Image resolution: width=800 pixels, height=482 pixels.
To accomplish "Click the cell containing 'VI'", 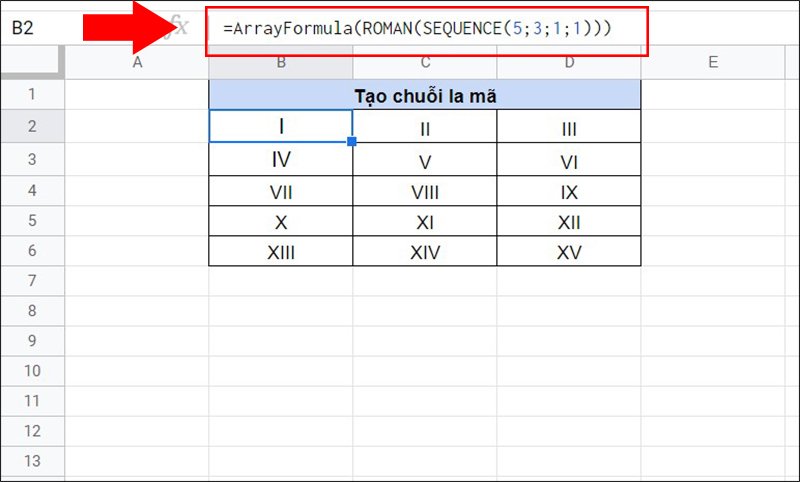I will click(x=569, y=159).
